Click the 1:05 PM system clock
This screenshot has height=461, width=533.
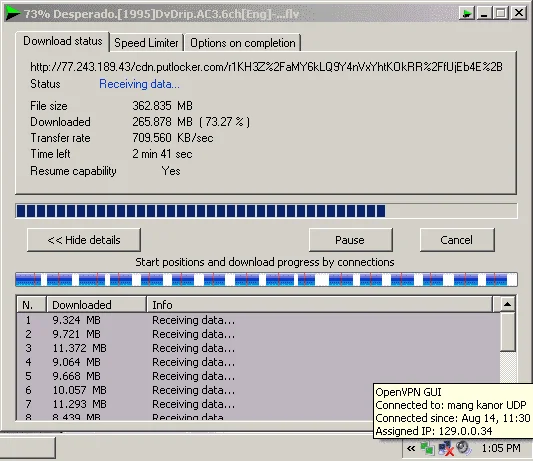tap(501, 448)
